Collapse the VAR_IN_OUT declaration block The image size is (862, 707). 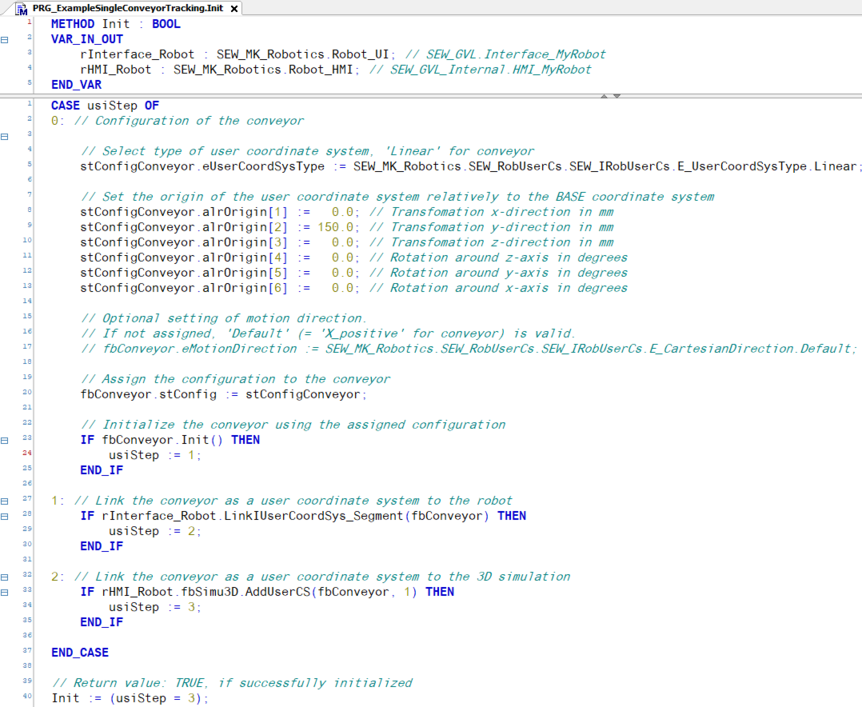pyautogui.click(x=6, y=40)
